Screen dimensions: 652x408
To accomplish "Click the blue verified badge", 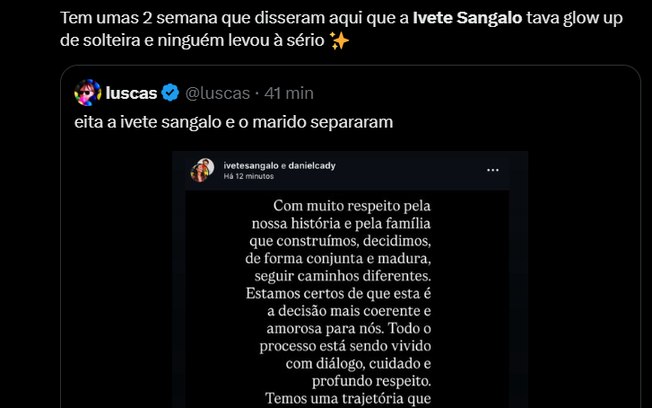I will [170, 93].
